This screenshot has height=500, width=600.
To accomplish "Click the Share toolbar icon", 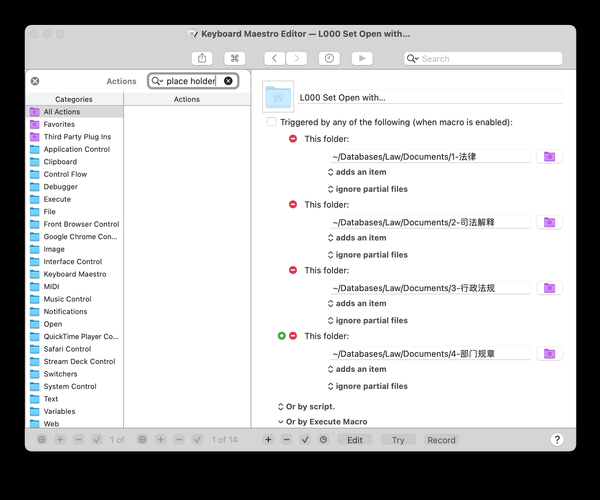I will (203, 59).
